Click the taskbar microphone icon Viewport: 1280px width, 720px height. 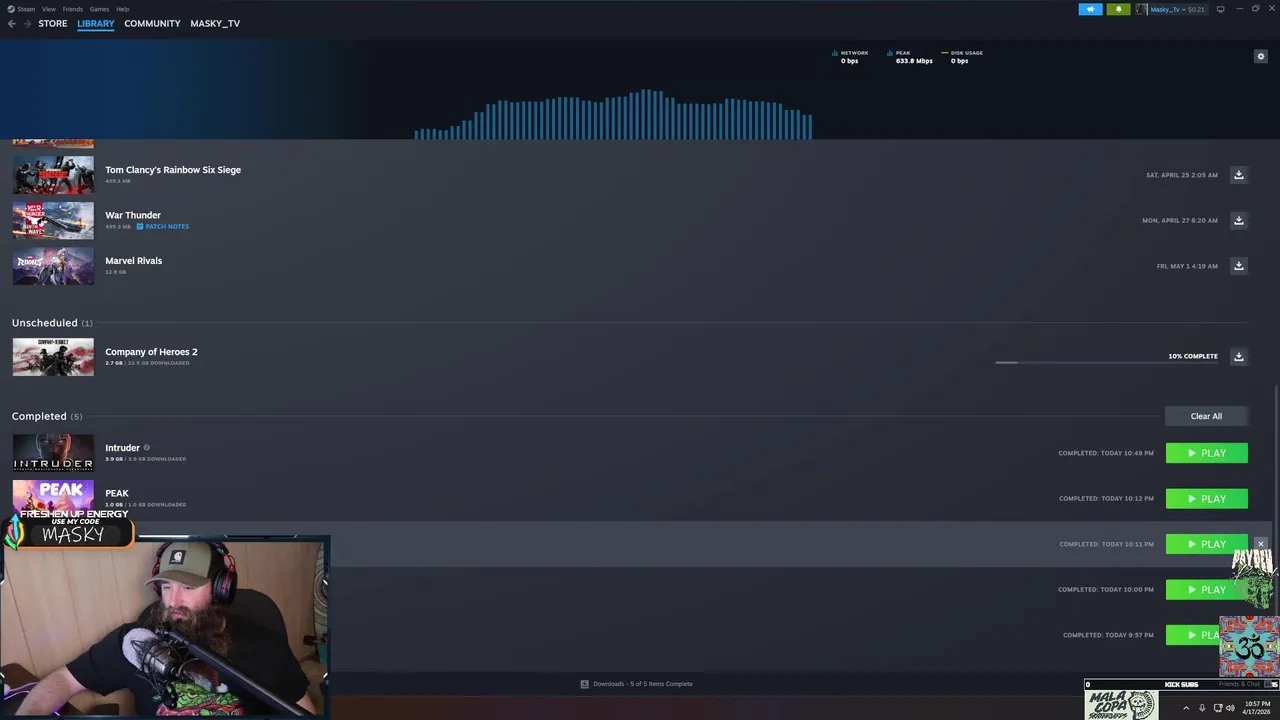point(1202,708)
